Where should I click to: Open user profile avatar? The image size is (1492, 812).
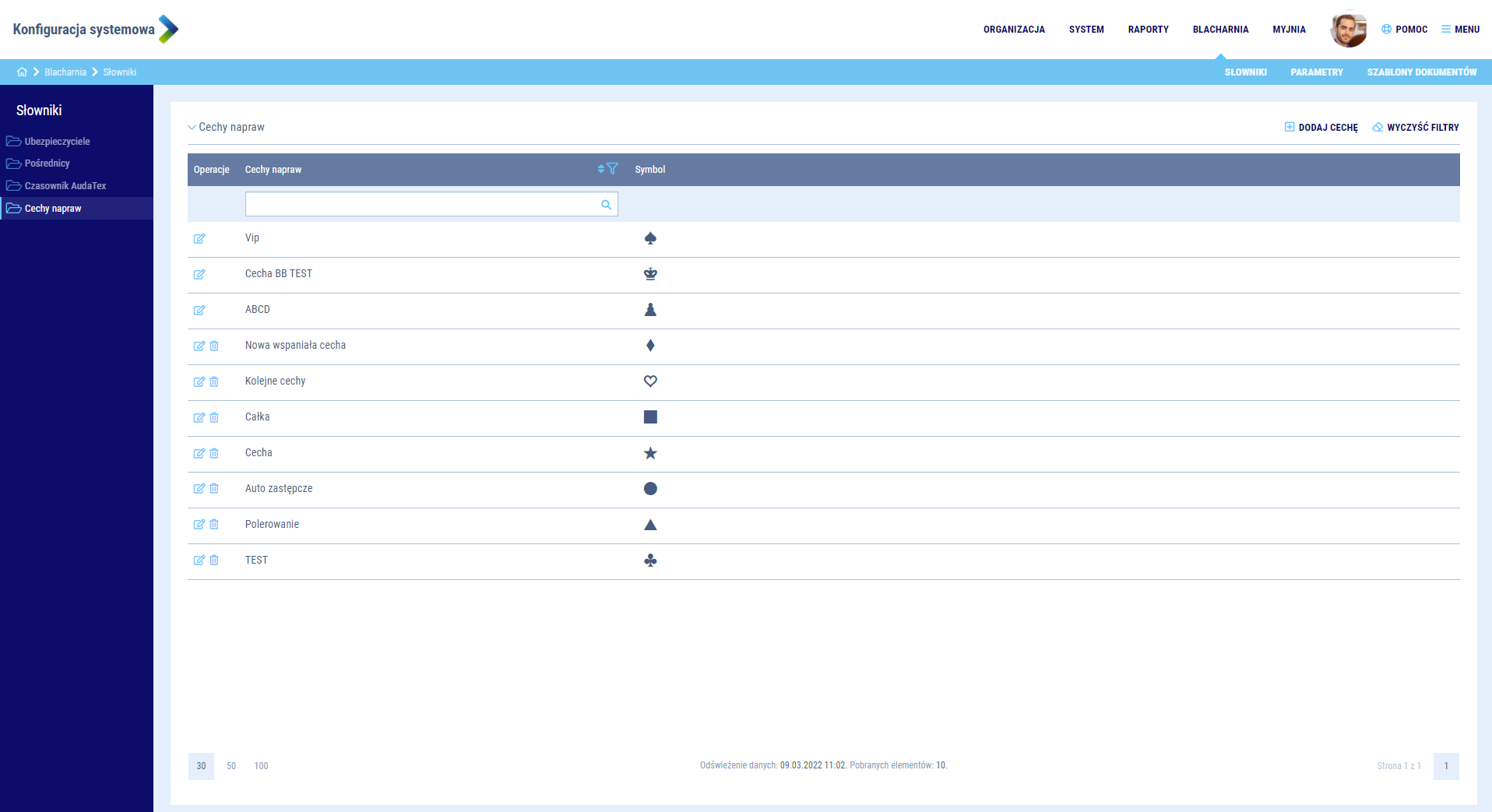tap(1348, 30)
